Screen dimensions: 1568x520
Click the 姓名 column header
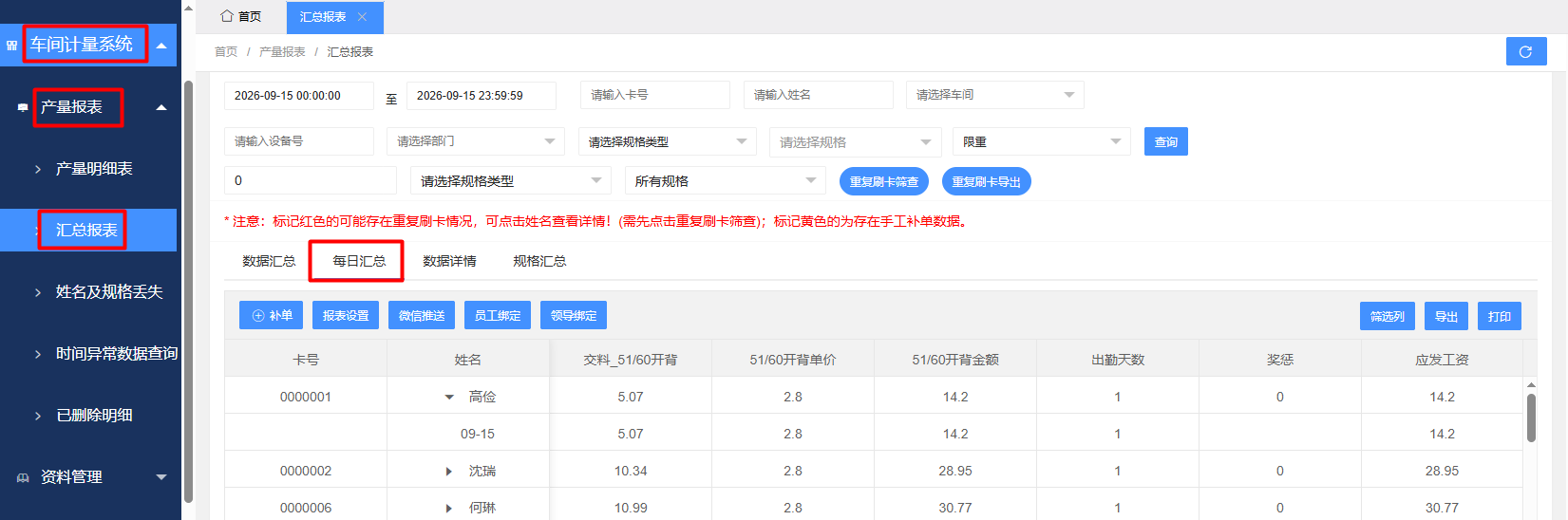(468, 360)
